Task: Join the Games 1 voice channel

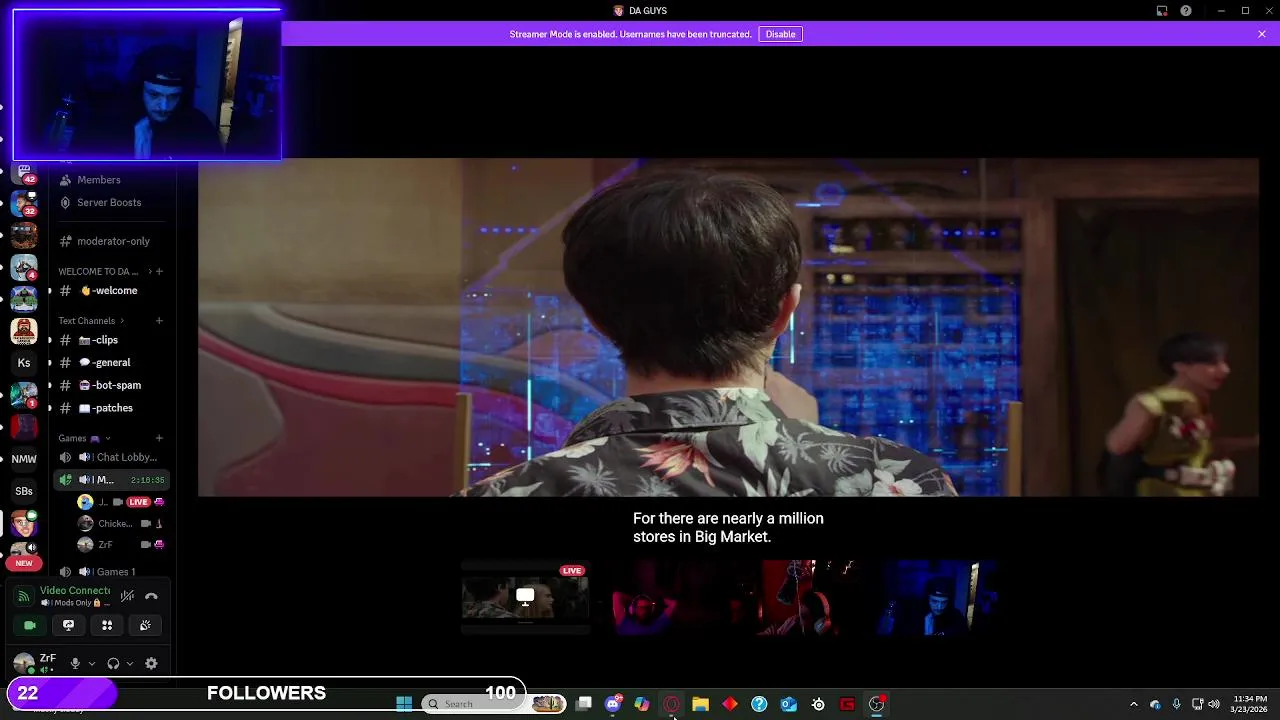Action: pos(111,572)
